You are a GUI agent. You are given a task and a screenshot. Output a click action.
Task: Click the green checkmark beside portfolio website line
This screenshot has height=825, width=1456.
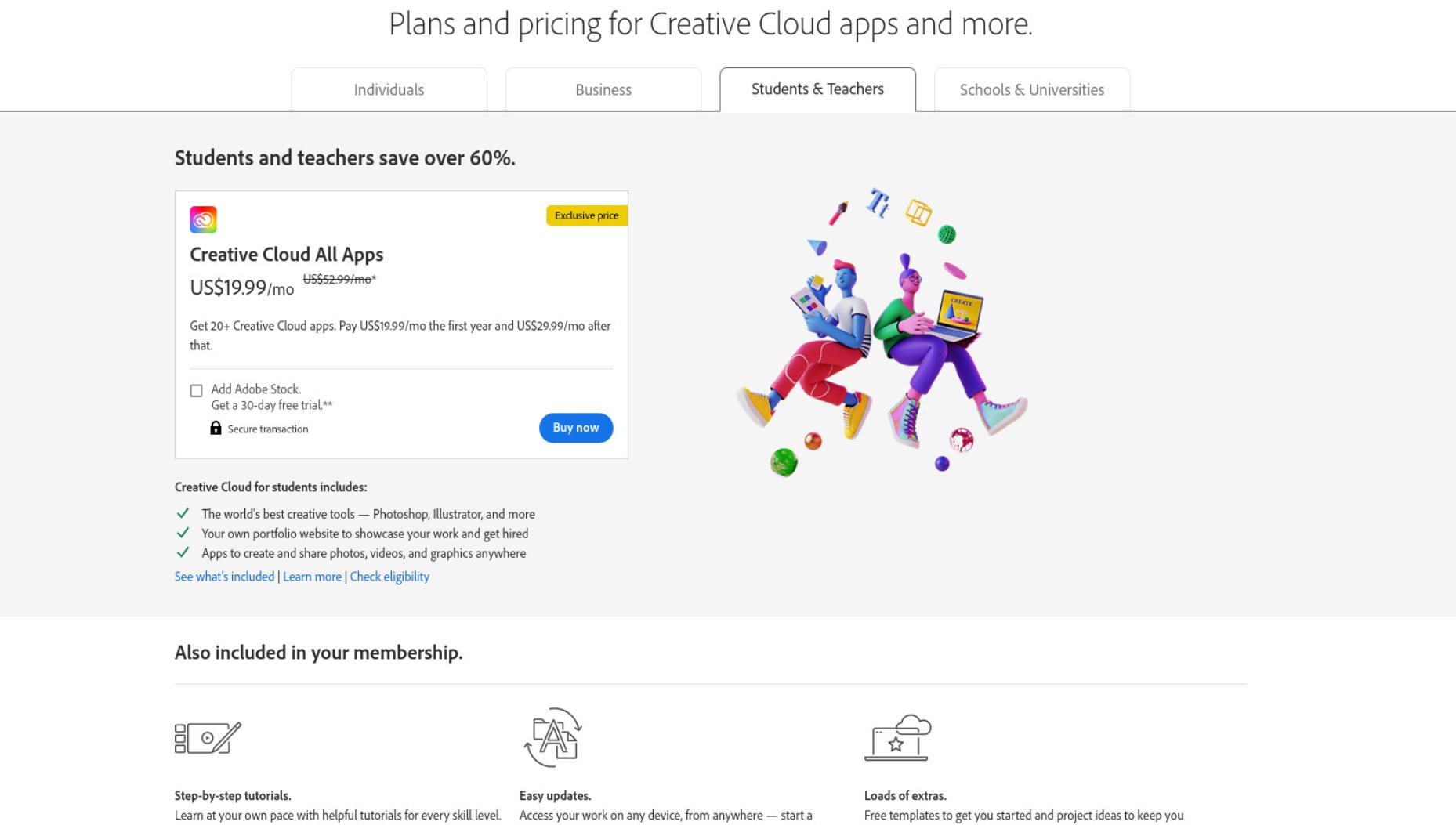[x=183, y=533]
